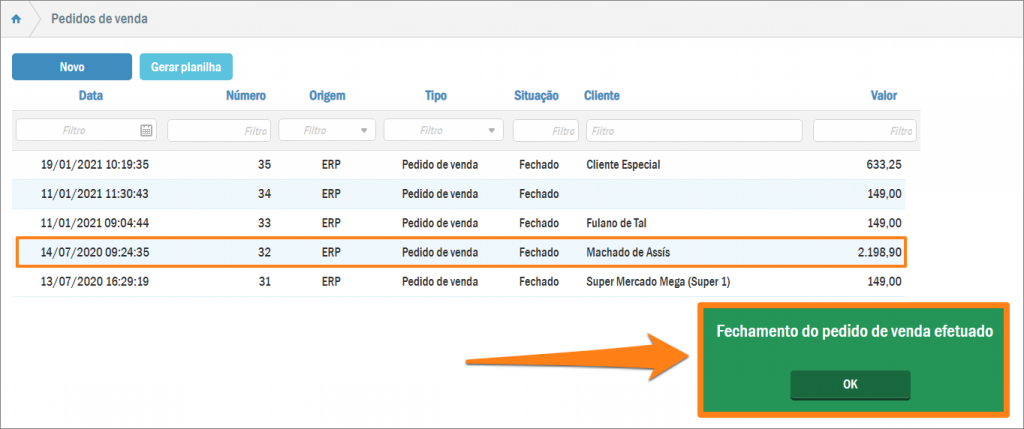Click the Cliente filter input field
This screenshot has width=1024, height=429.
coord(694,130)
